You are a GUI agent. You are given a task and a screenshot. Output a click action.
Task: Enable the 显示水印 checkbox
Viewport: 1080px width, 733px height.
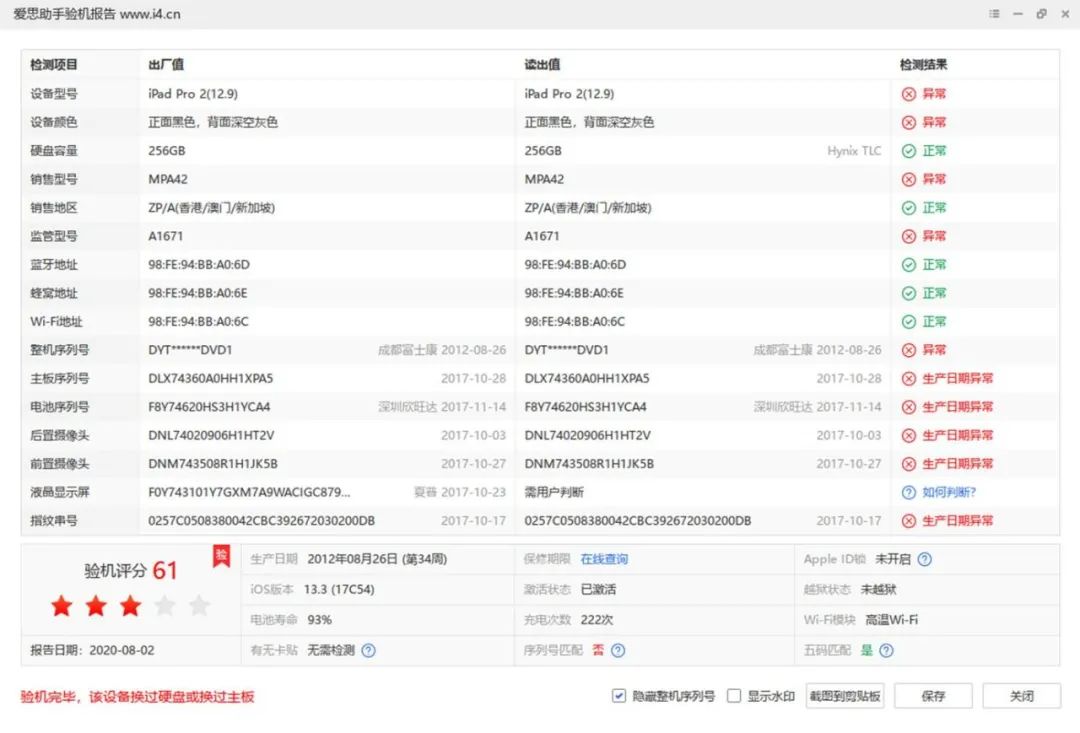click(734, 695)
